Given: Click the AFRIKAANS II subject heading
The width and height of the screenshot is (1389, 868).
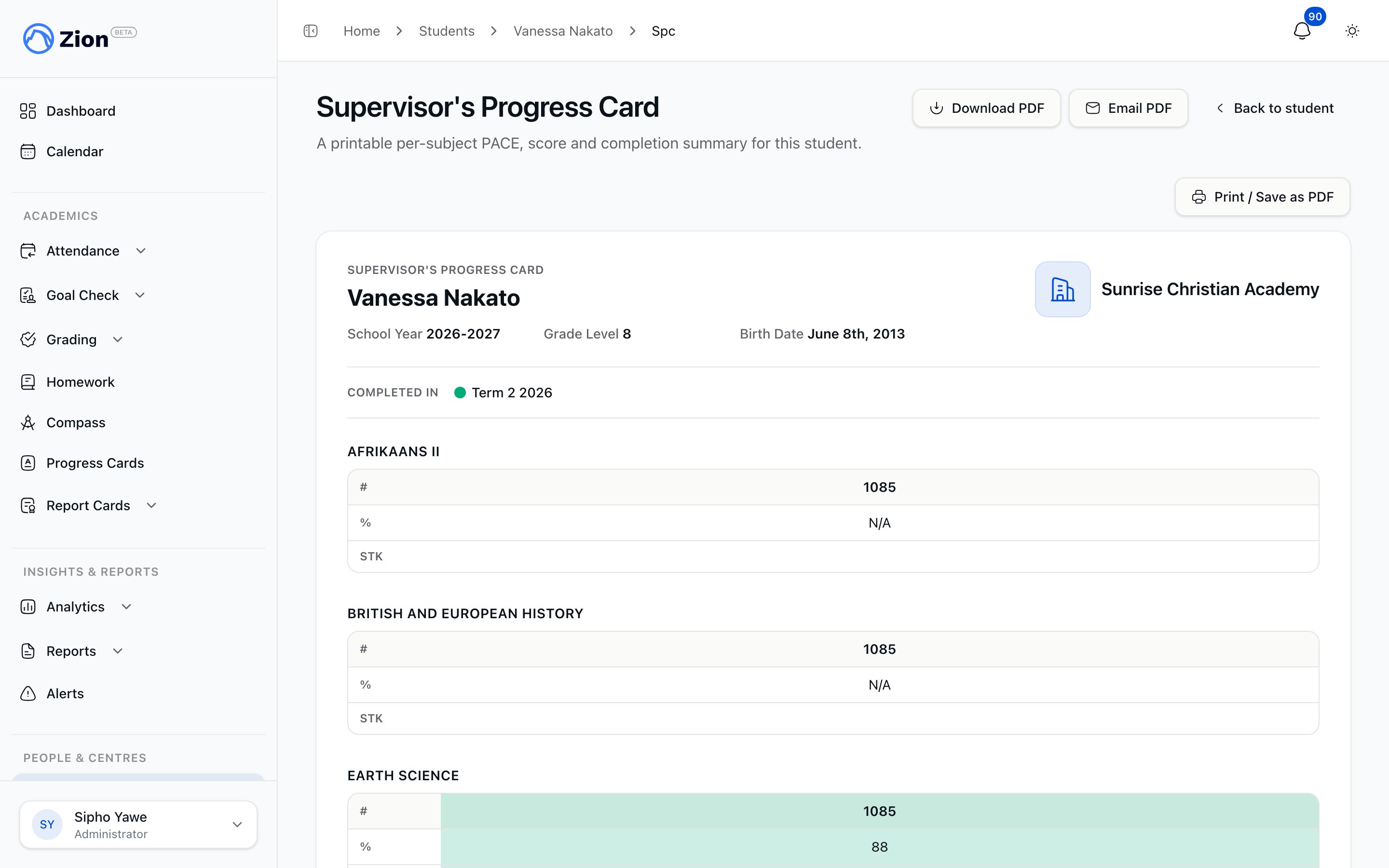Looking at the screenshot, I should 393,452.
